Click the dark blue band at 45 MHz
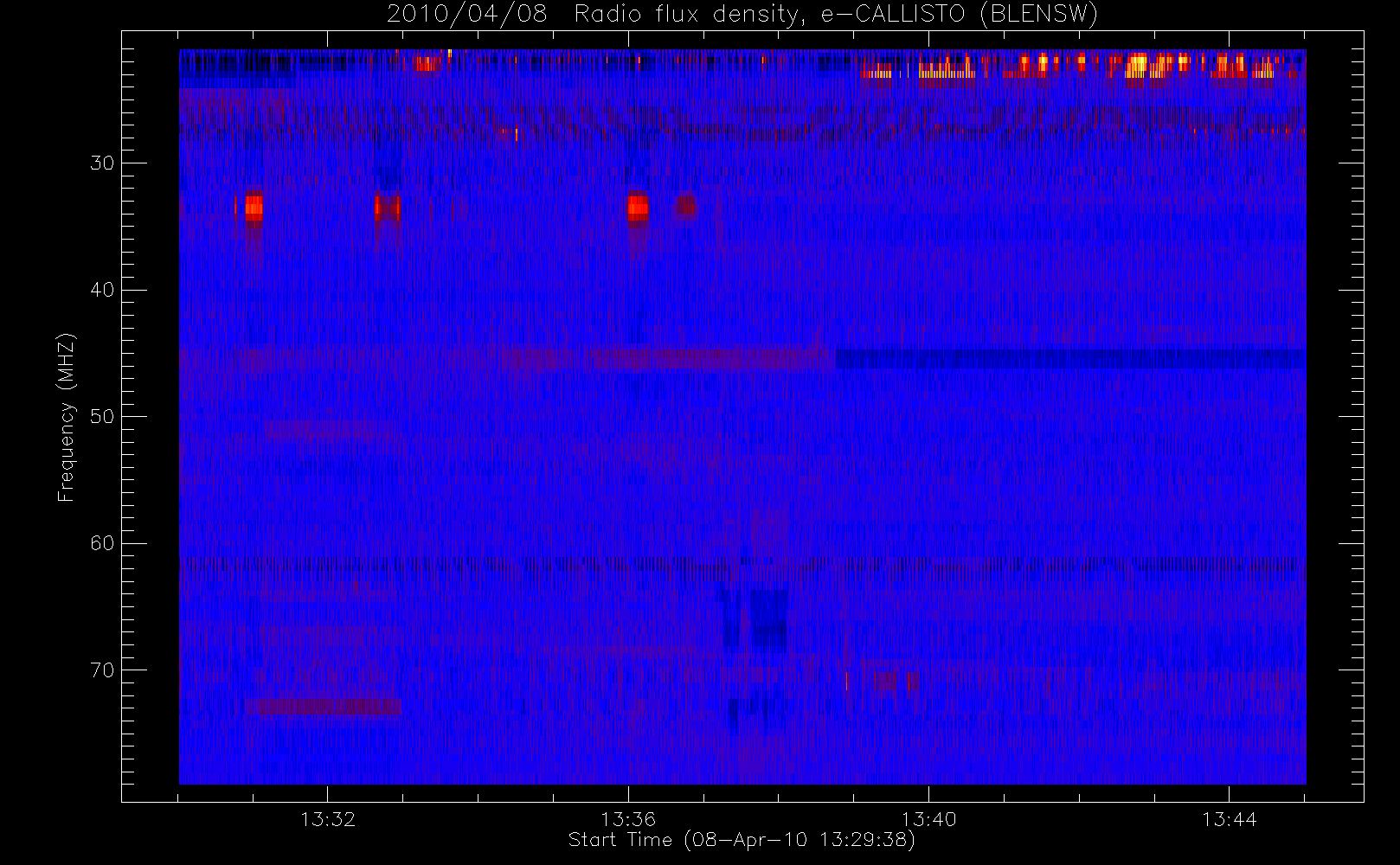This screenshot has height=865, width=1400. (1070, 358)
